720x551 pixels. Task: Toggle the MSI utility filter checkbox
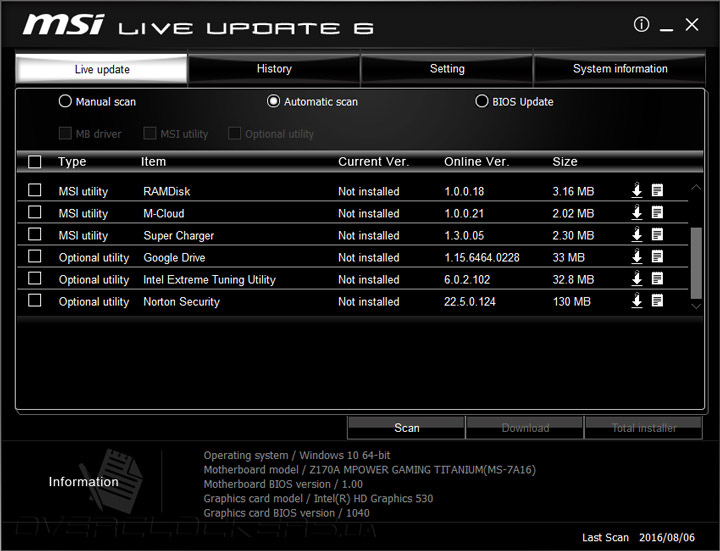coord(150,133)
